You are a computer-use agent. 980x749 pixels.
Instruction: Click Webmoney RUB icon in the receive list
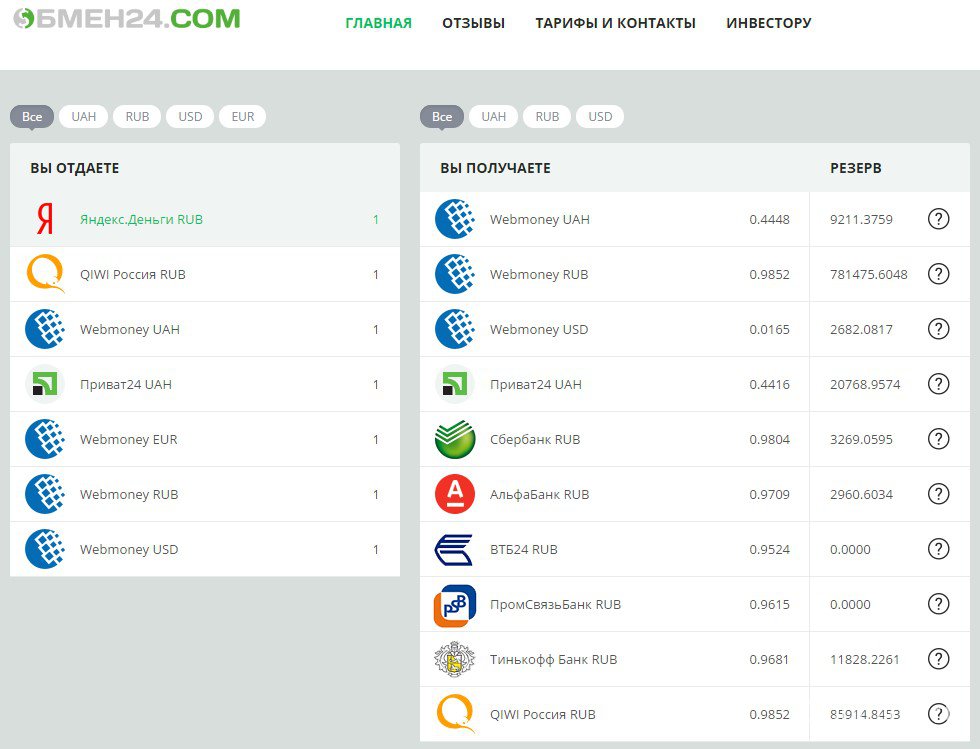(x=455, y=274)
